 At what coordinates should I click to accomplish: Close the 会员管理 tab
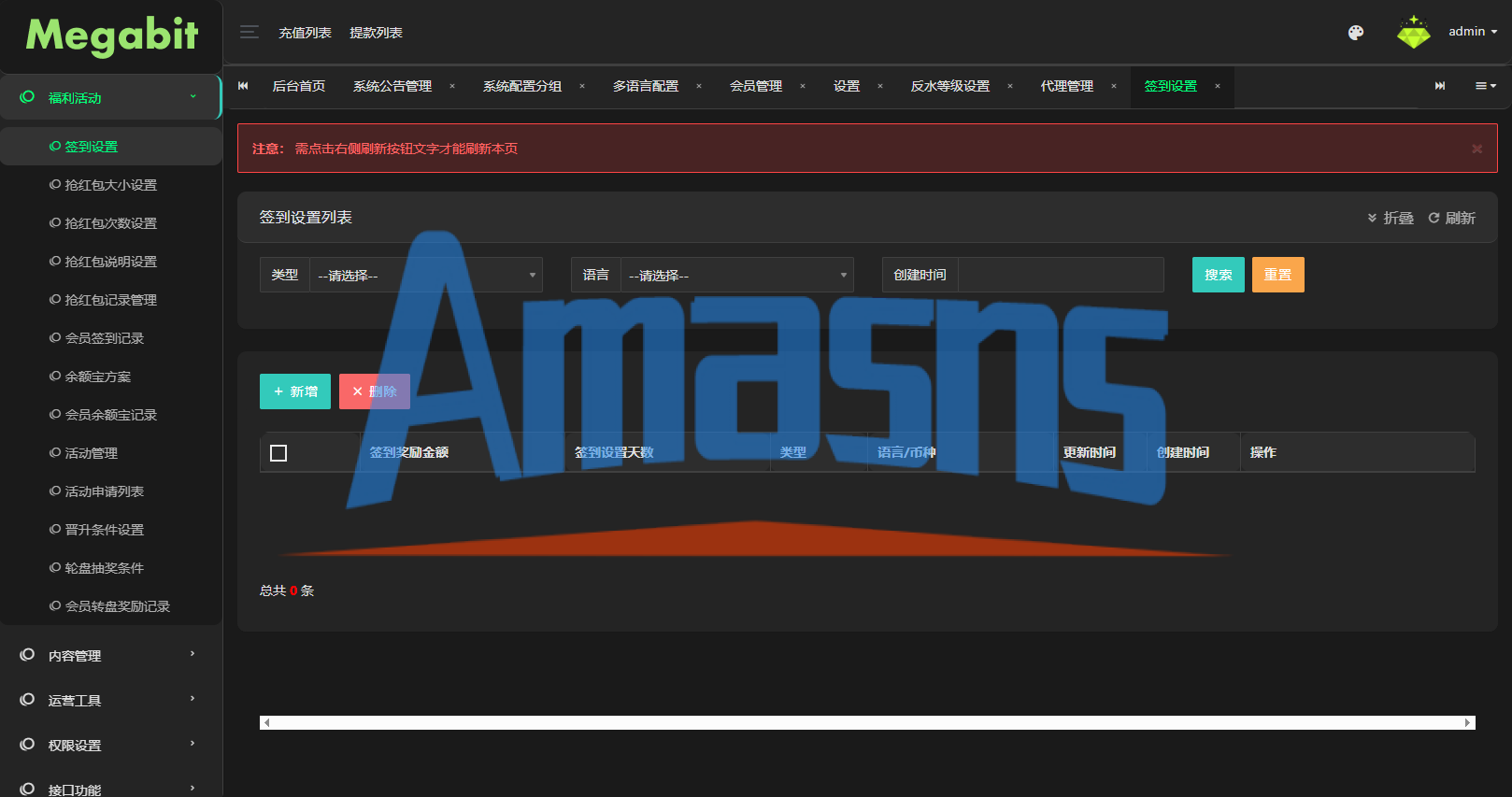pos(803,86)
